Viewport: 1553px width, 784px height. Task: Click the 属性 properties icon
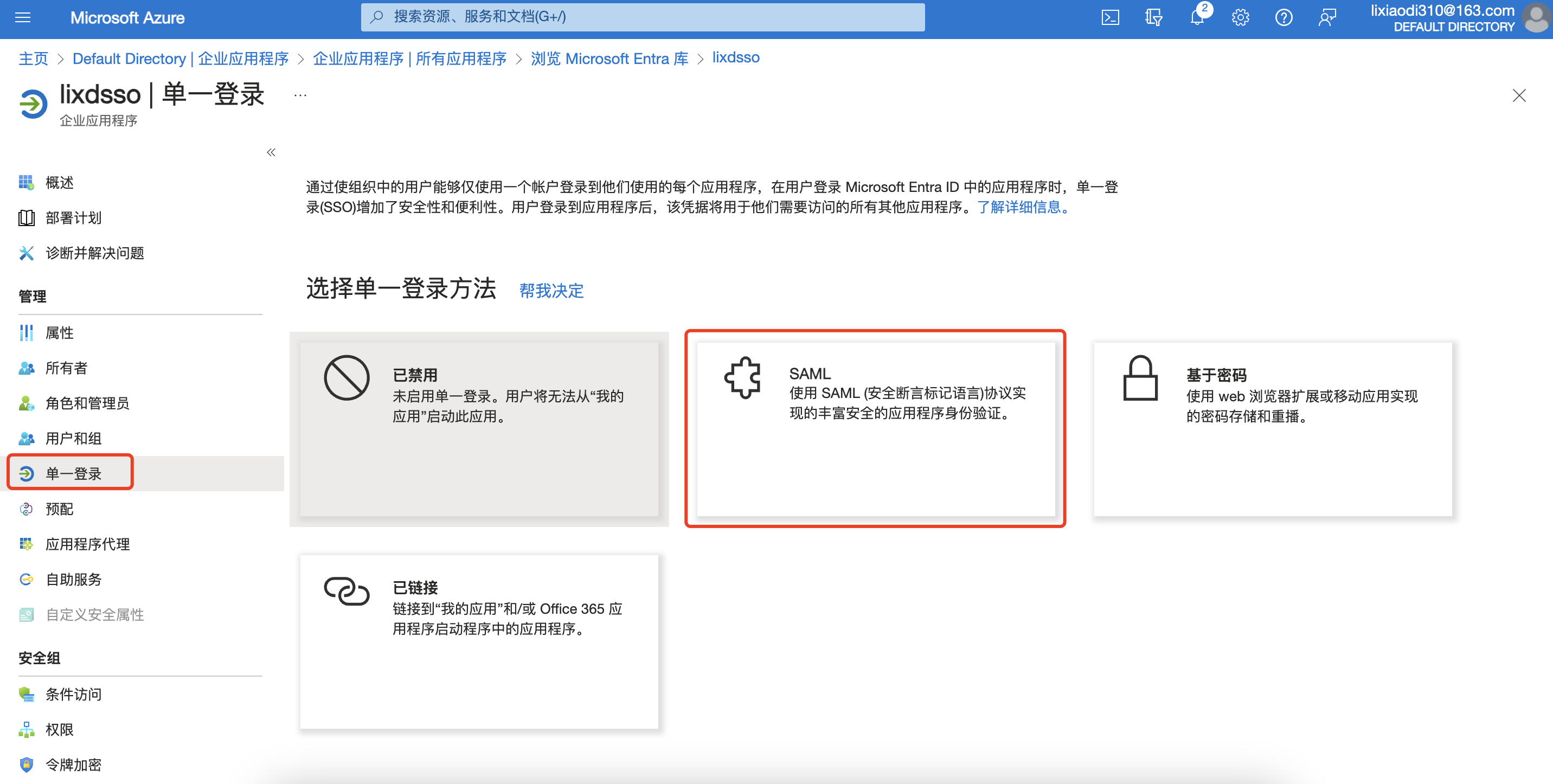[x=26, y=333]
